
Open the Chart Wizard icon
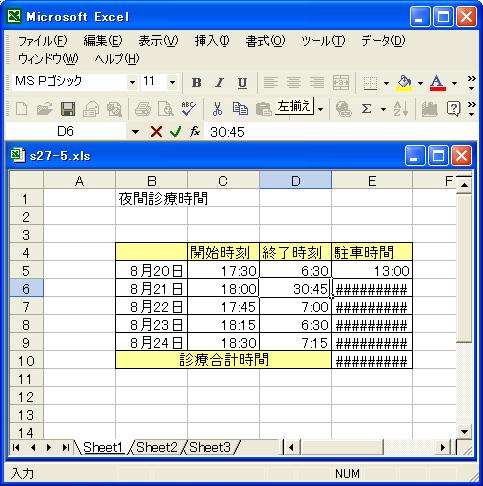click(429, 109)
